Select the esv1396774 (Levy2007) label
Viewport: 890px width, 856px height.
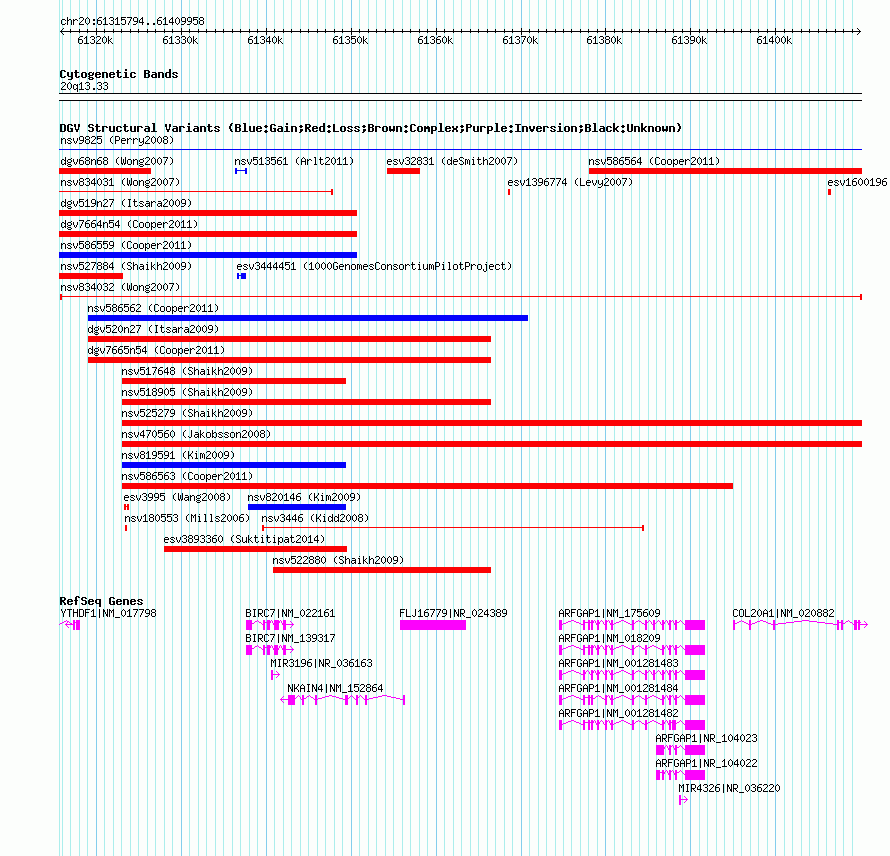[x=570, y=182]
